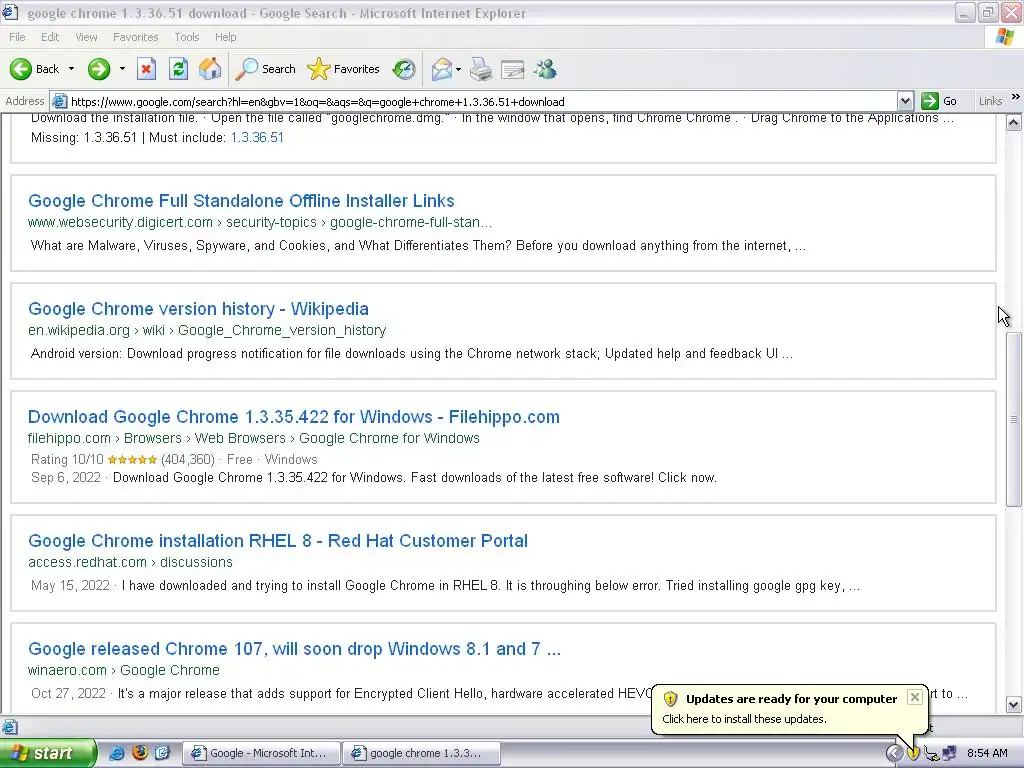1024x768 pixels.
Task: Switch to google chrome 1.3.3... taskbar window
Action: 421,753
